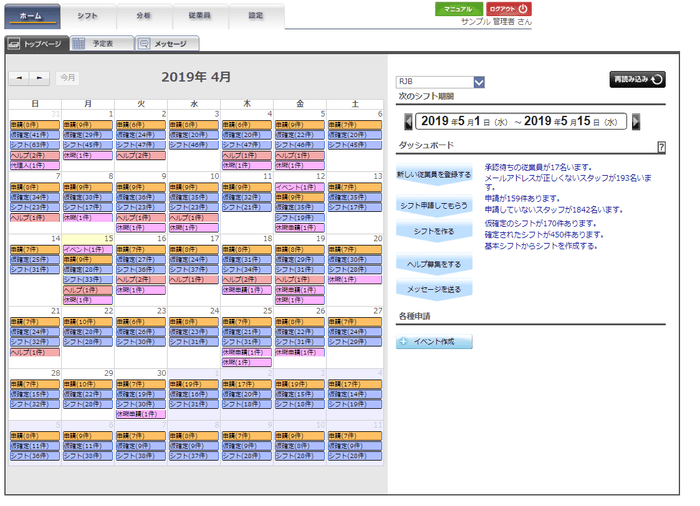
Task: Click the 今月 current month button
Action: pos(67,77)
